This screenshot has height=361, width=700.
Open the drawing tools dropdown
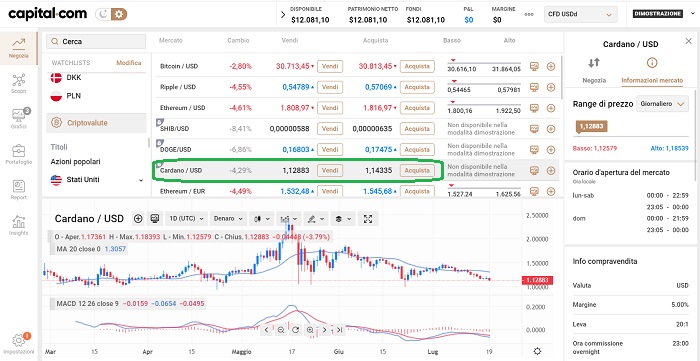(316, 219)
